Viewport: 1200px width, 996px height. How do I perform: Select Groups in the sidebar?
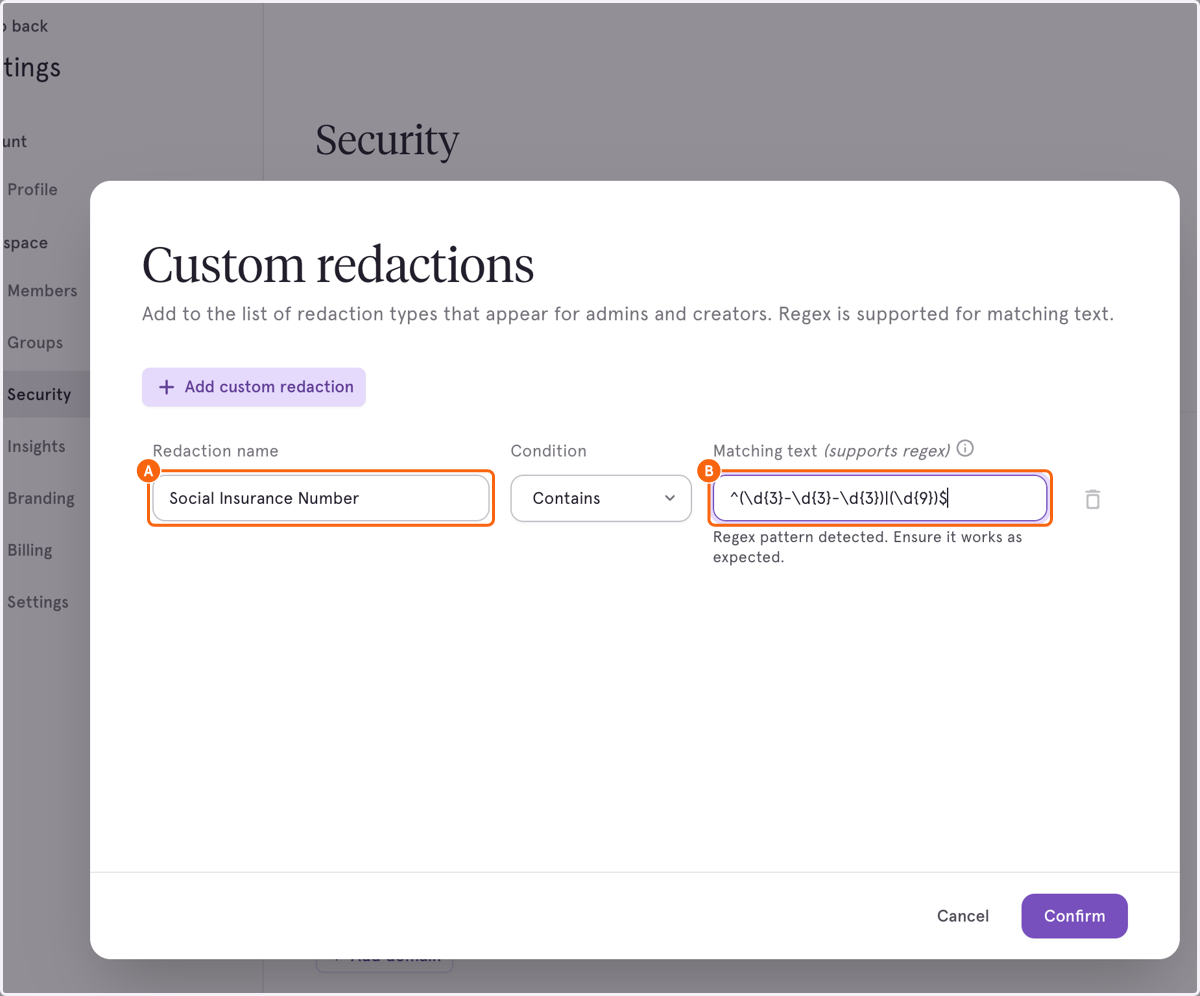click(35, 343)
